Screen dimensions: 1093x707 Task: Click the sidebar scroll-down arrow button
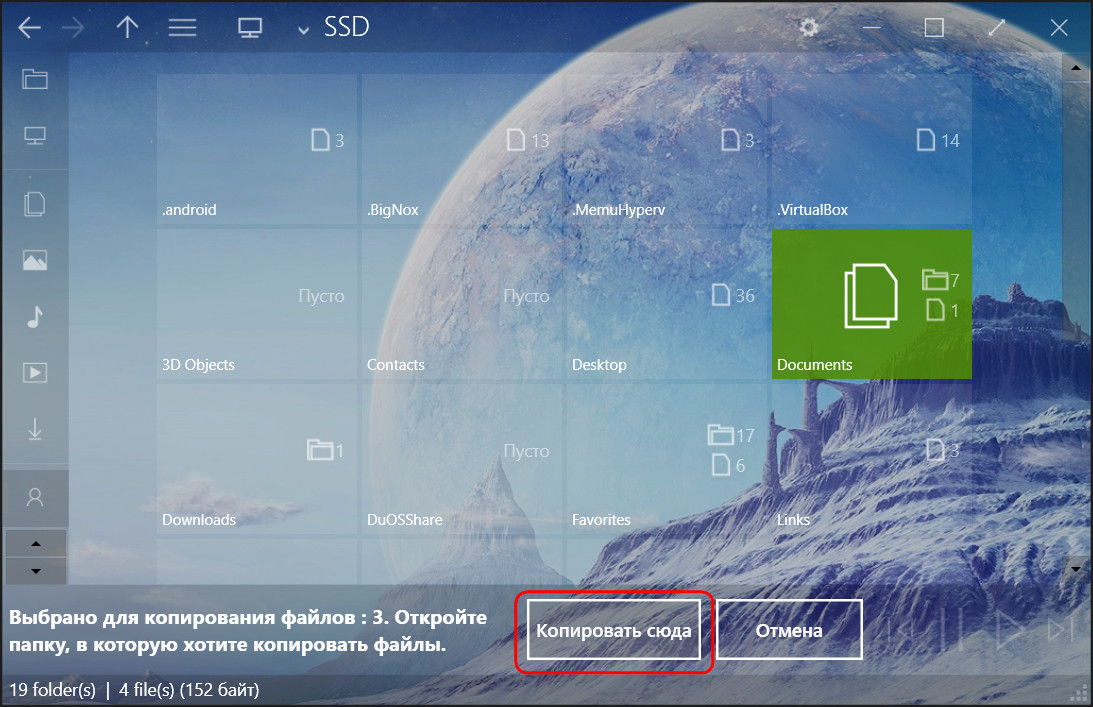[36, 571]
